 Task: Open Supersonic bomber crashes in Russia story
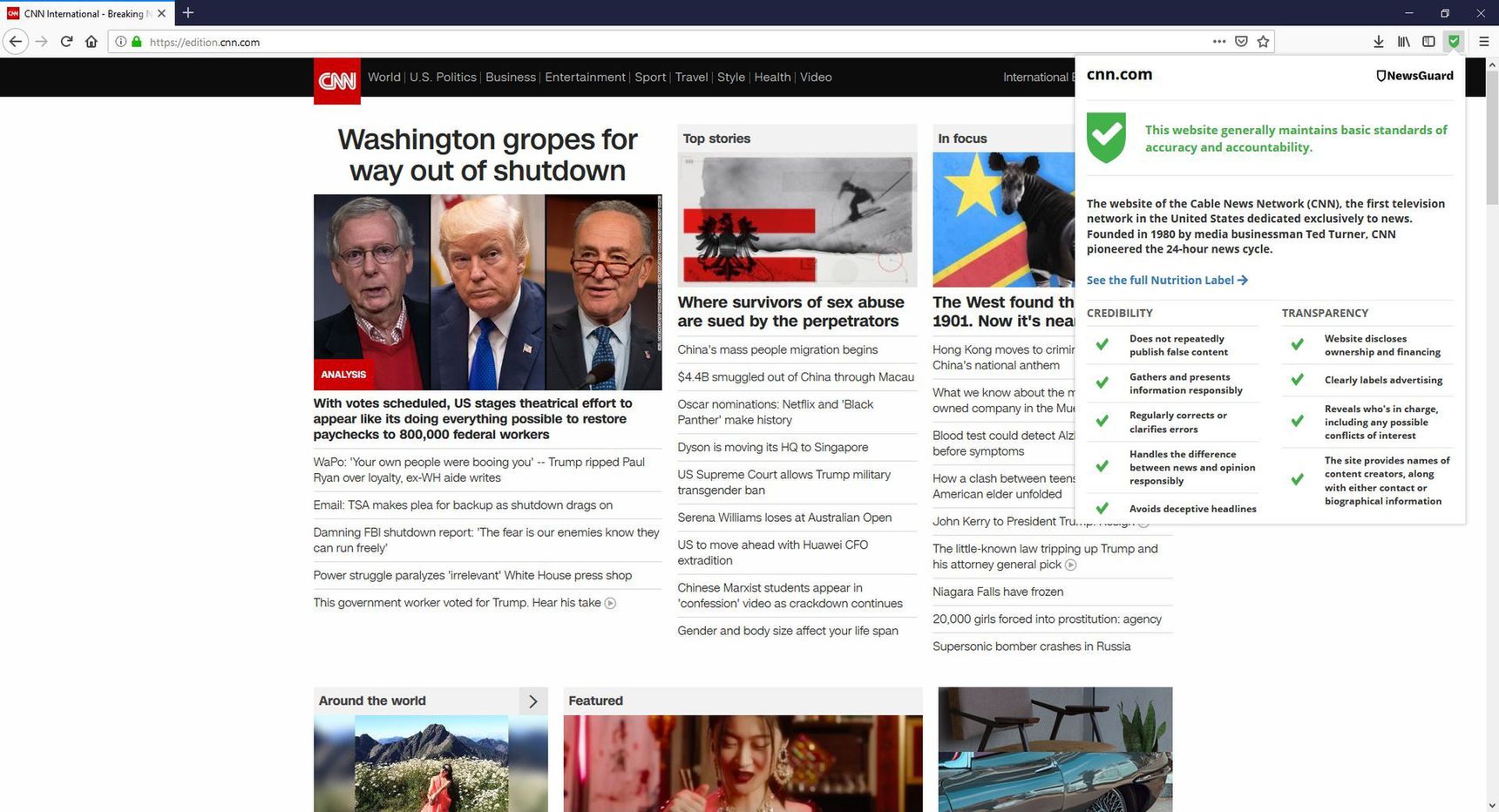click(x=1031, y=646)
